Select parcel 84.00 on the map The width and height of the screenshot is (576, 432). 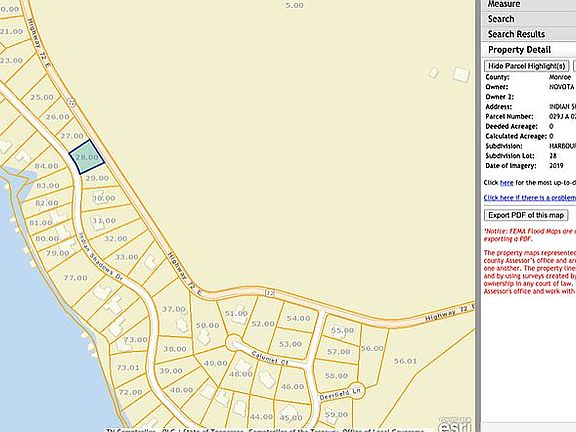tap(46, 166)
